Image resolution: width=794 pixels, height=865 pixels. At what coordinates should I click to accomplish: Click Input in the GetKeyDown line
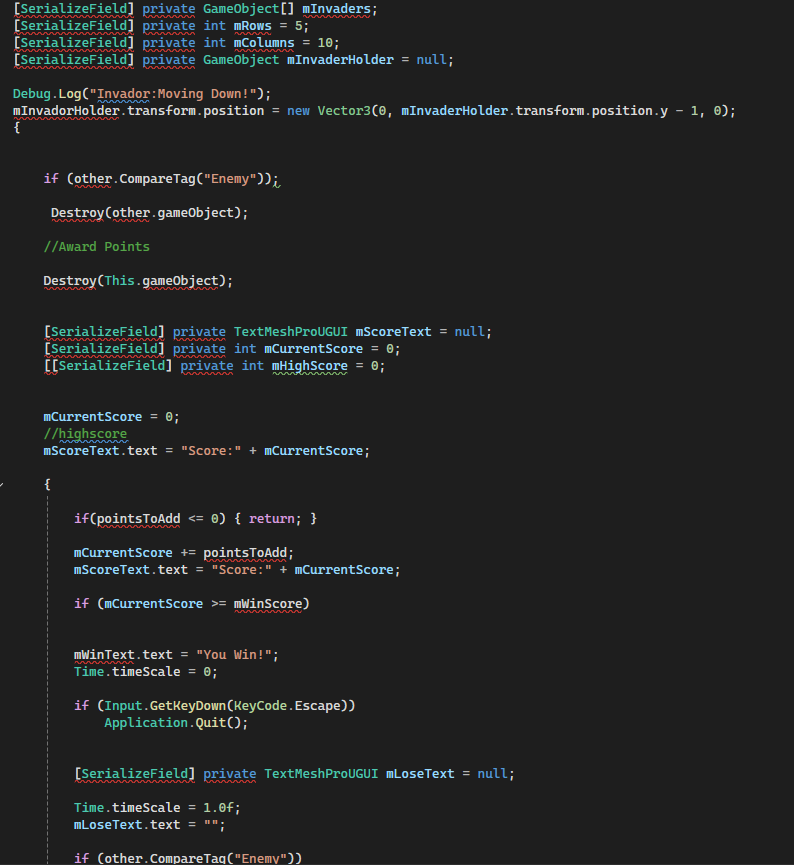pyautogui.click(x=123, y=706)
